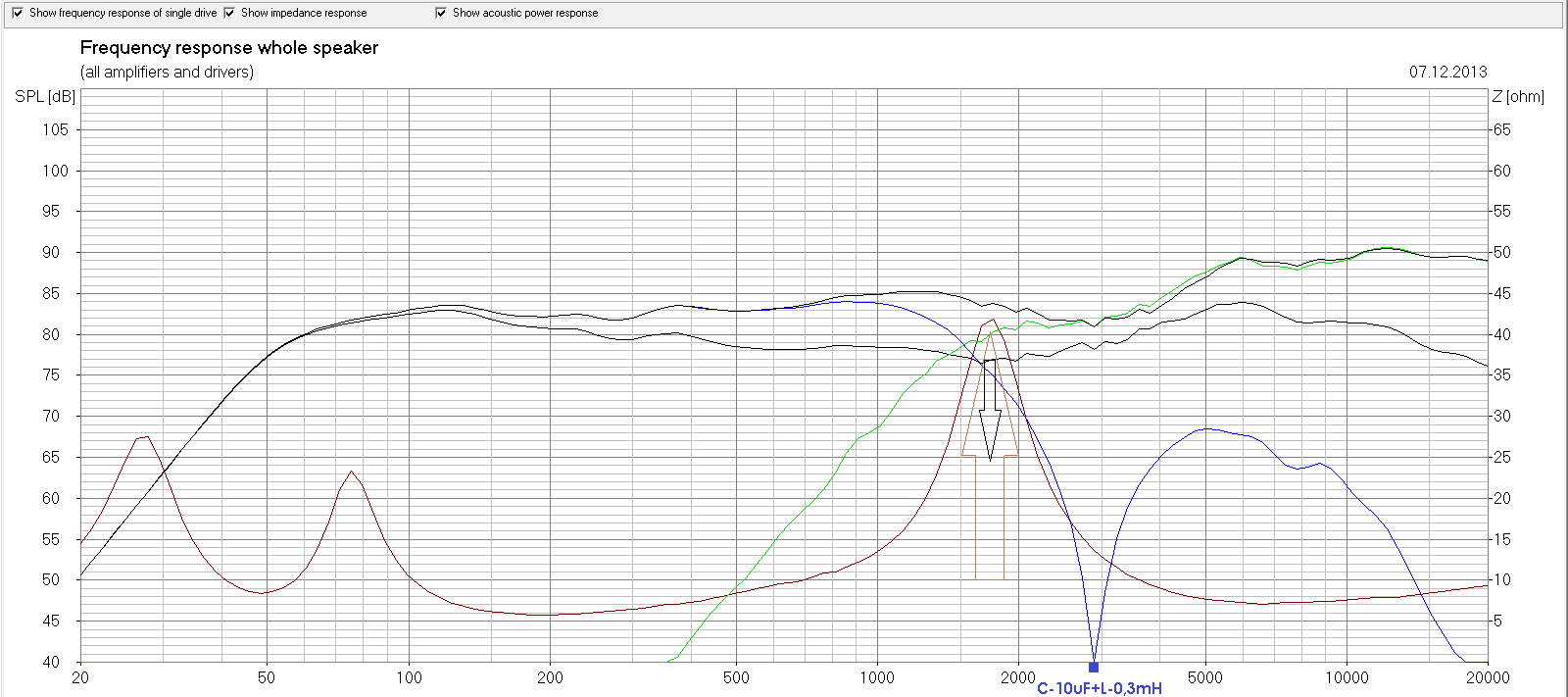Click the blue curve's hump near 5000 Hz
This screenshot has height=697, width=1568.
(1206, 428)
